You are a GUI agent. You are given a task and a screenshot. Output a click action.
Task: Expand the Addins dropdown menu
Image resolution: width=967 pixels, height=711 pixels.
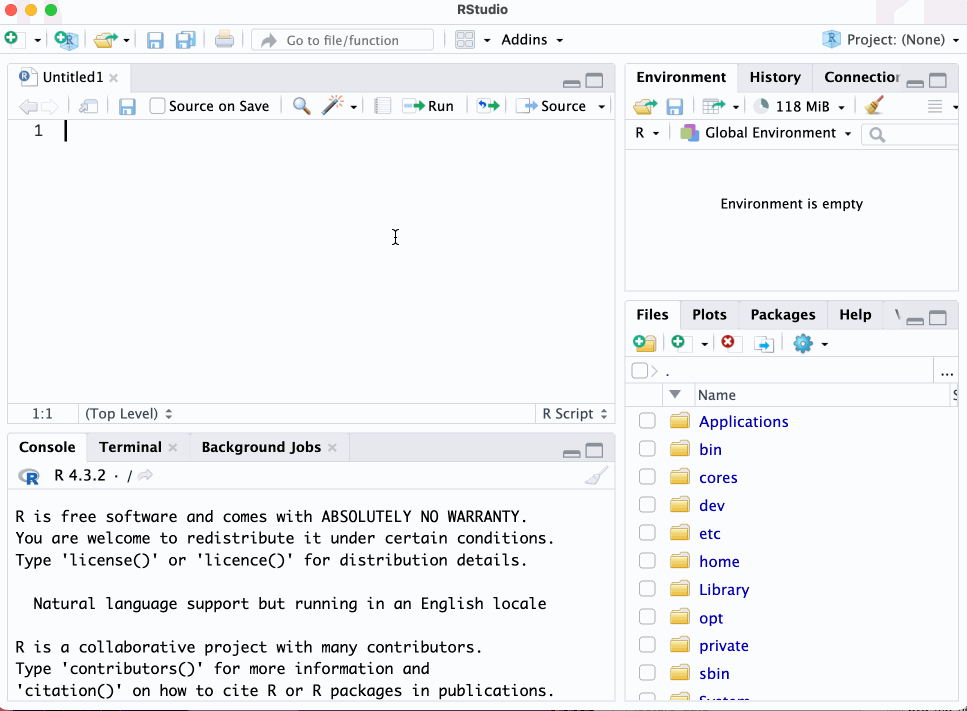click(531, 40)
